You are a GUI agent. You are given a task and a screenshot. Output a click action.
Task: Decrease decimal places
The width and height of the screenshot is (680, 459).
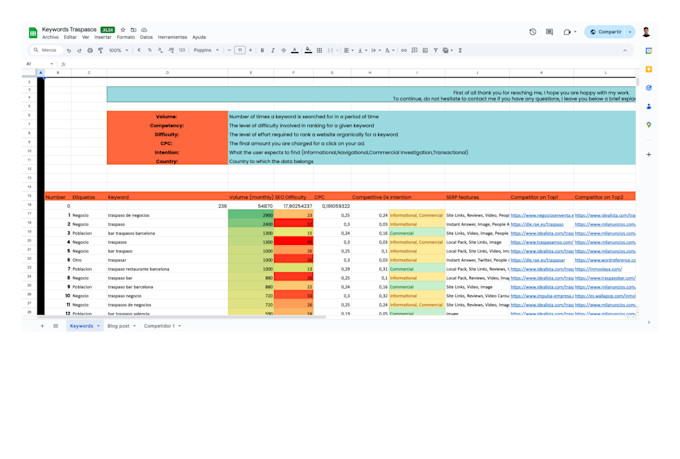coord(160,50)
